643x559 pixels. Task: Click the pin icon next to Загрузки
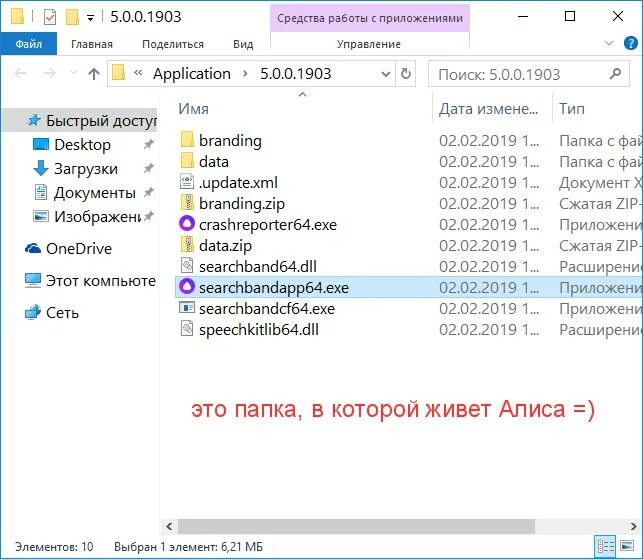(x=148, y=168)
